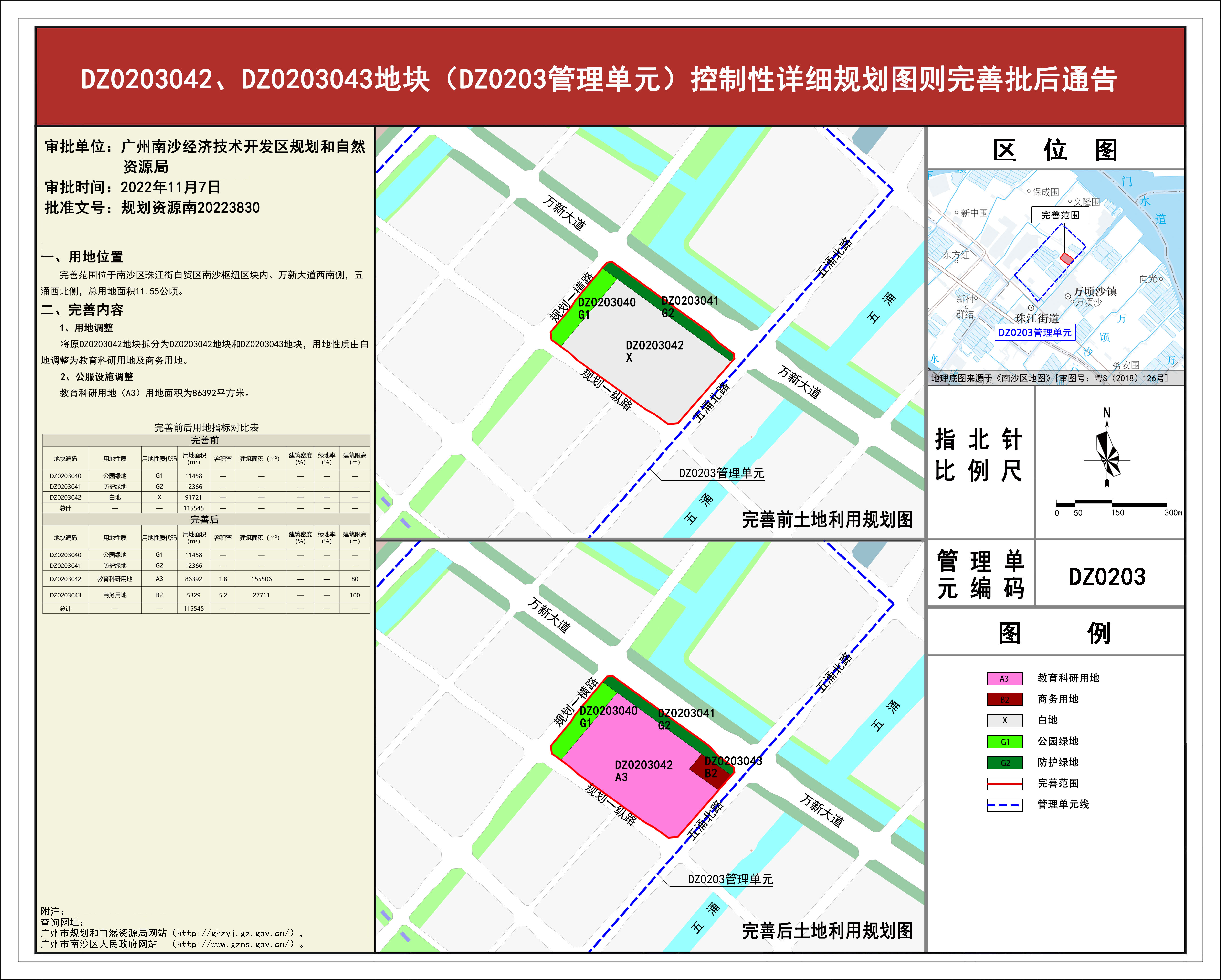Click the 1.8 plot ratio cell

coord(223,579)
